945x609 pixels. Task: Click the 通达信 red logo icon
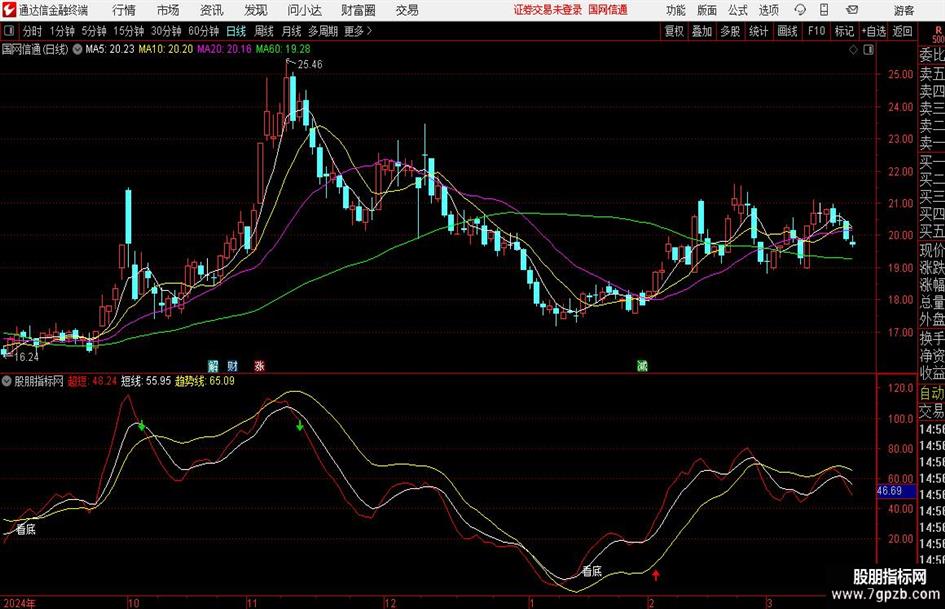tap(9, 10)
